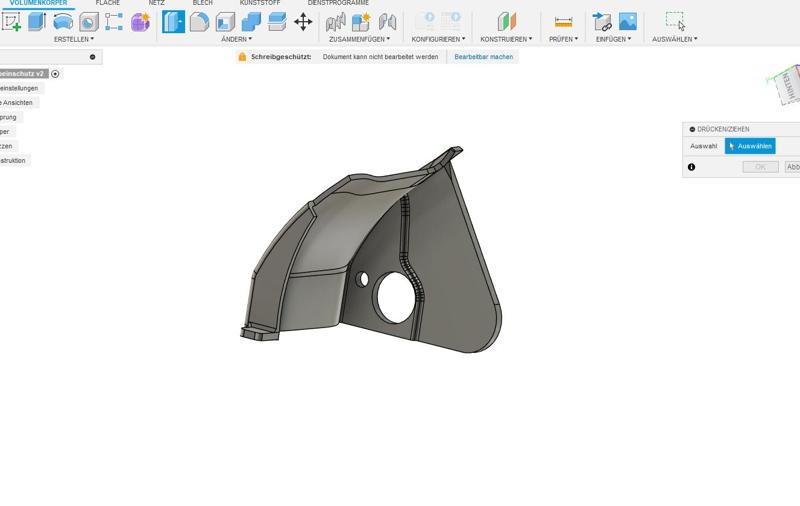
Task: Click the second Konfigurieren table icon
Action: [x=451, y=21]
